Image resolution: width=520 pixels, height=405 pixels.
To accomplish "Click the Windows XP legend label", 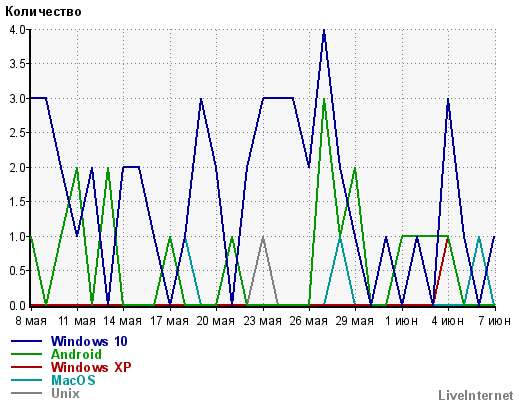I will [x=91, y=367].
